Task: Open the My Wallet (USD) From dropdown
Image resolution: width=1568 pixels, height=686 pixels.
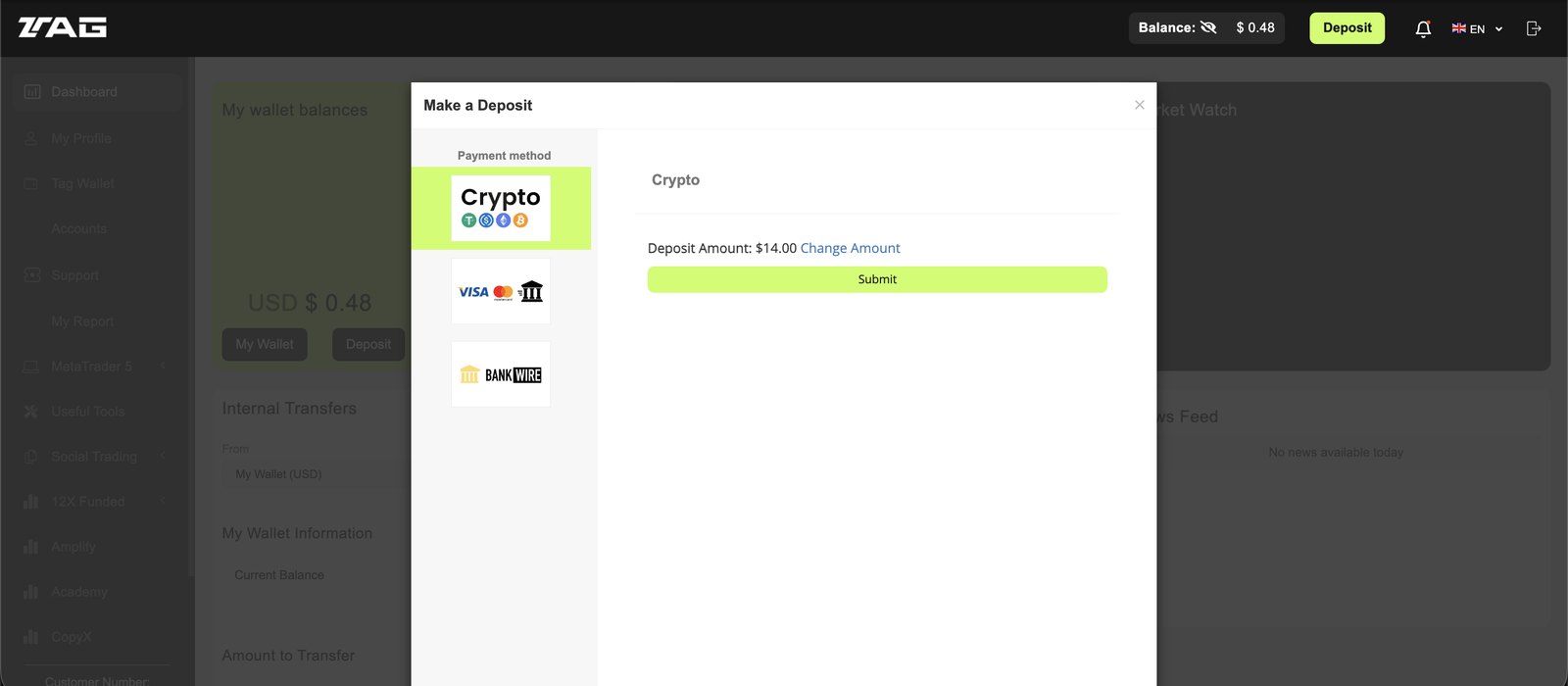Action: click(316, 474)
